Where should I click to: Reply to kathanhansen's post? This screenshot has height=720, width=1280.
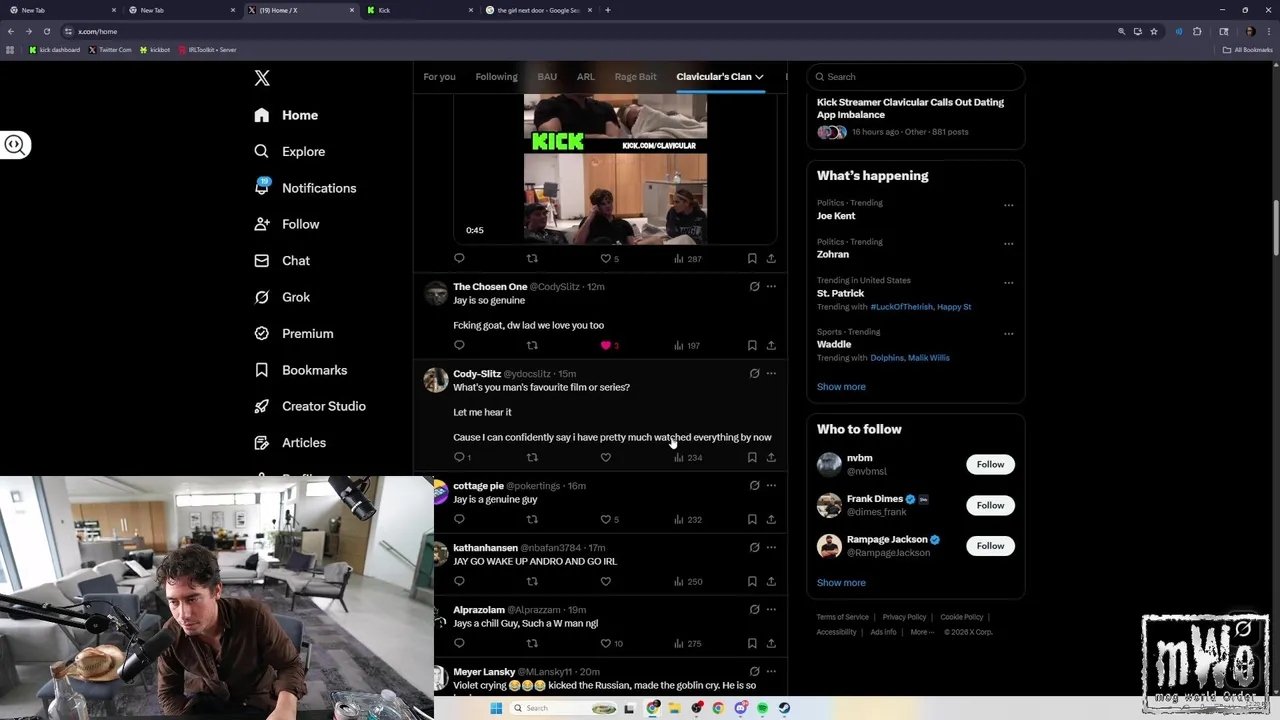click(459, 581)
